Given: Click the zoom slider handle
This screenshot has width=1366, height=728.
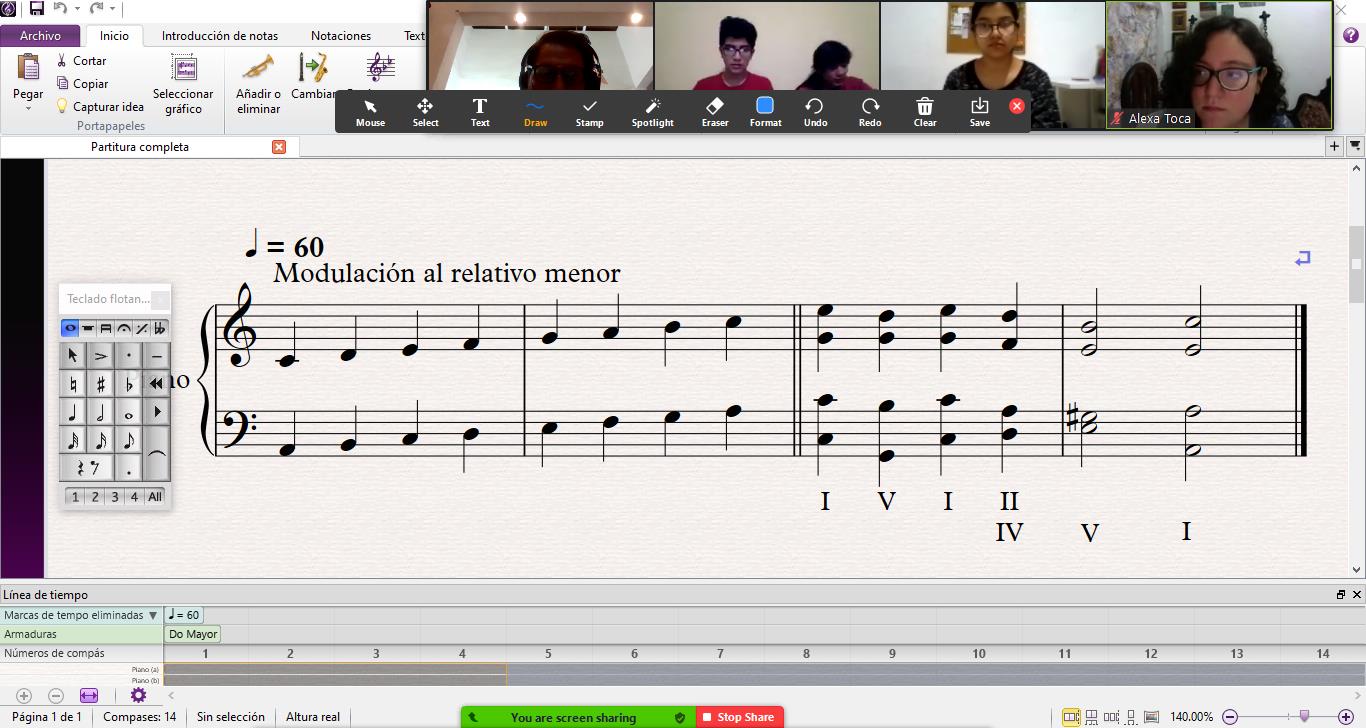Looking at the screenshot, I should pos(1304,716).
